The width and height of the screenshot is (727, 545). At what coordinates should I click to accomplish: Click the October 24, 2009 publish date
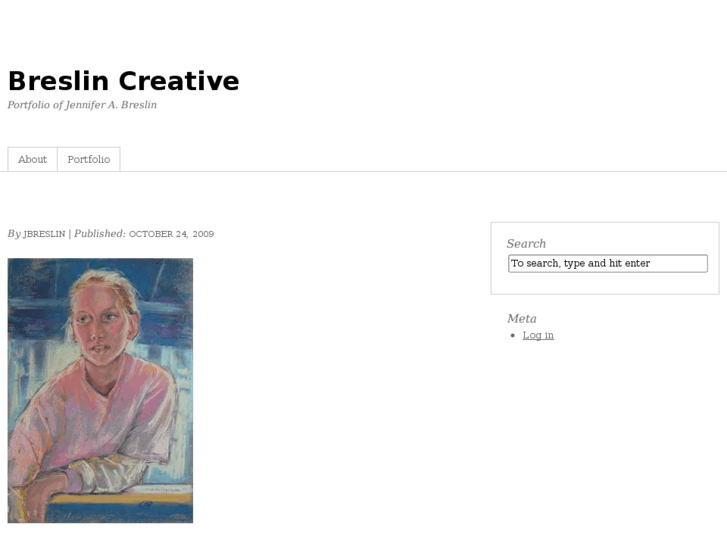coord(171,234)
